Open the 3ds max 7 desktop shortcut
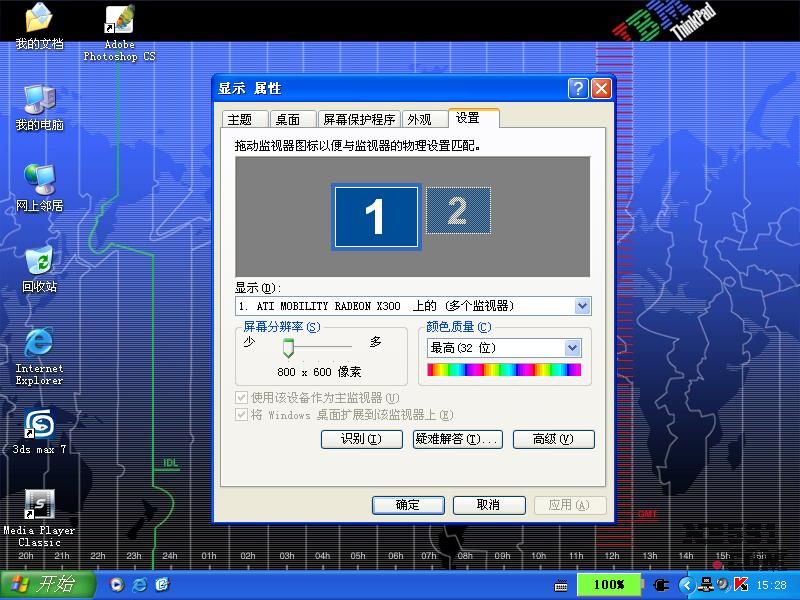Viewport: 800px width, 600px height. (x=39, y=425)
